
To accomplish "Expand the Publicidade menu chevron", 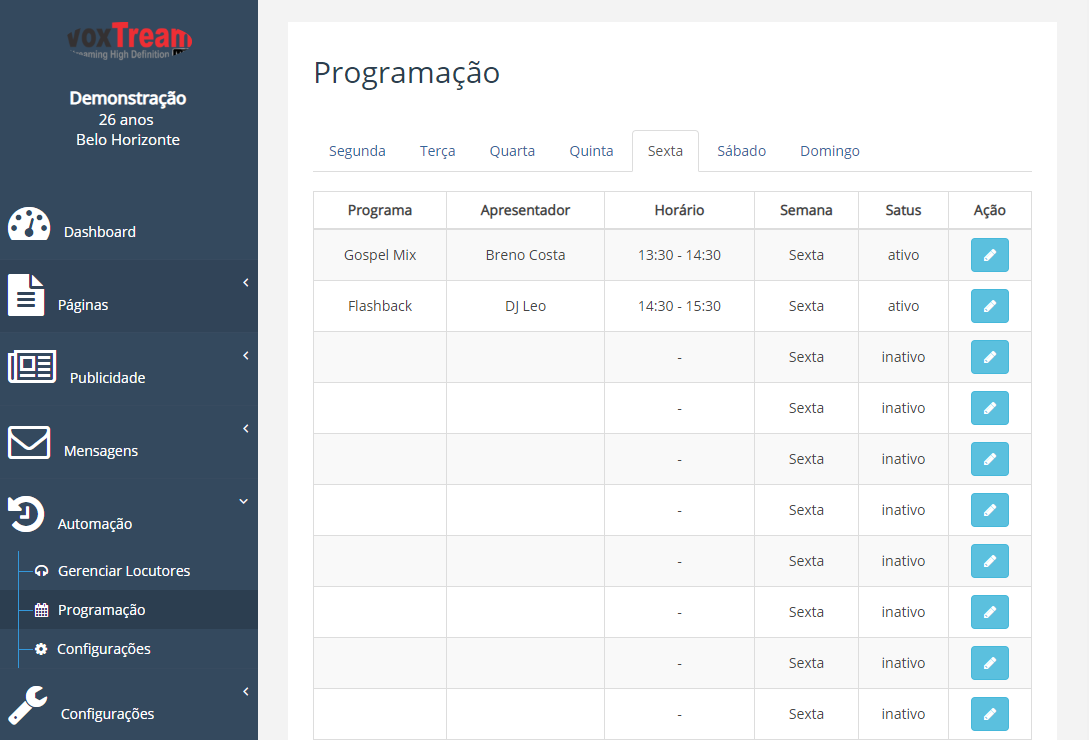I will [x=246, y=356].
